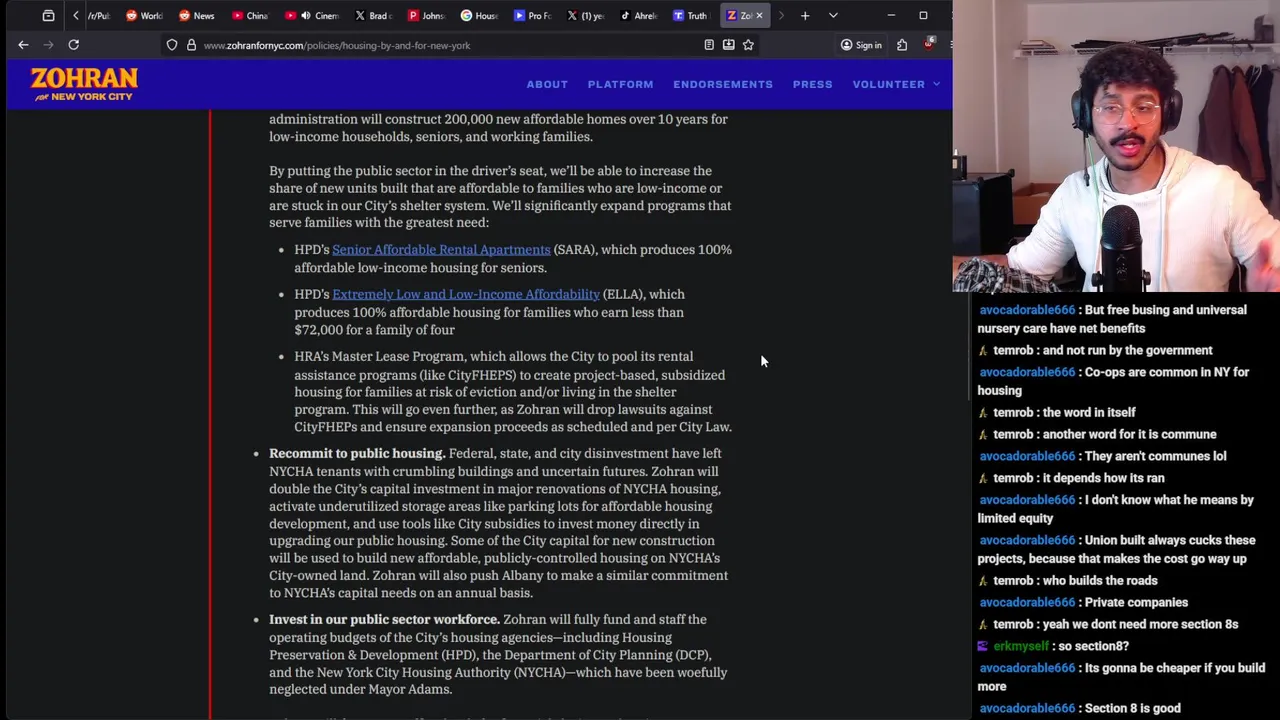Switch to the Pro Fo tab

(532, 16)
